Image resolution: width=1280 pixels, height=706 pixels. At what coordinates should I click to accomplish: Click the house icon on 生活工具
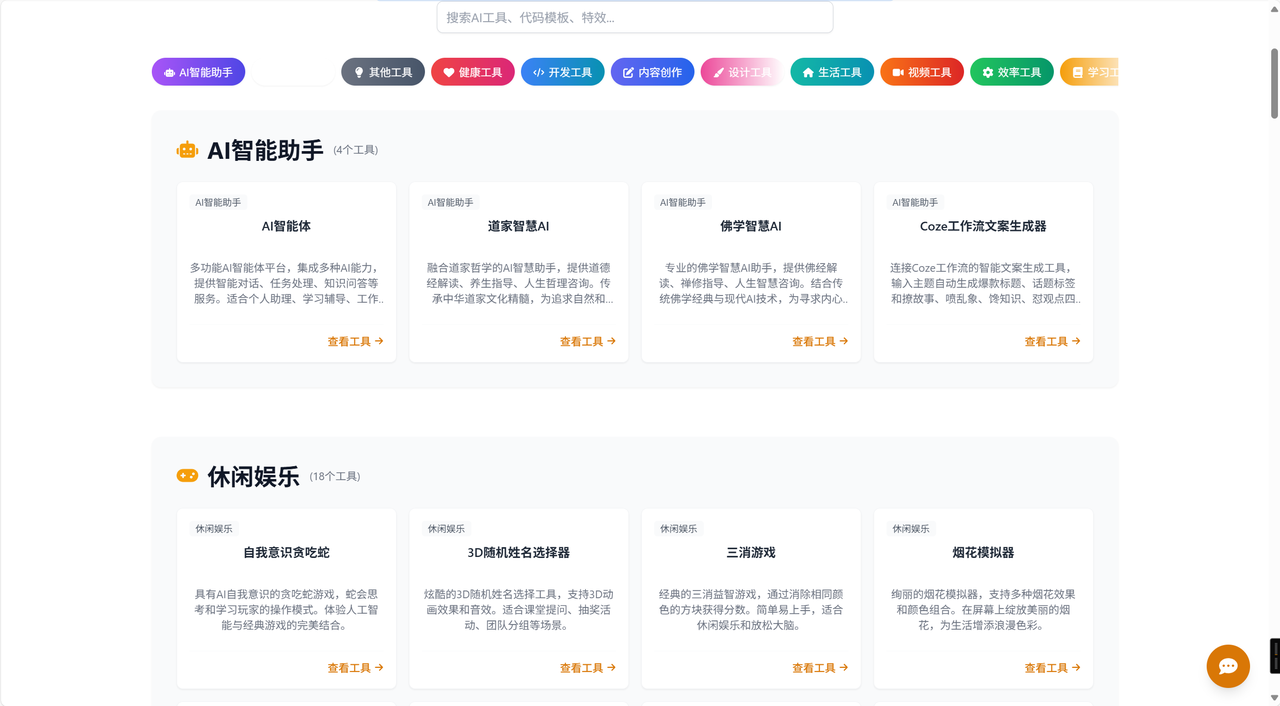tap(808, 73)
